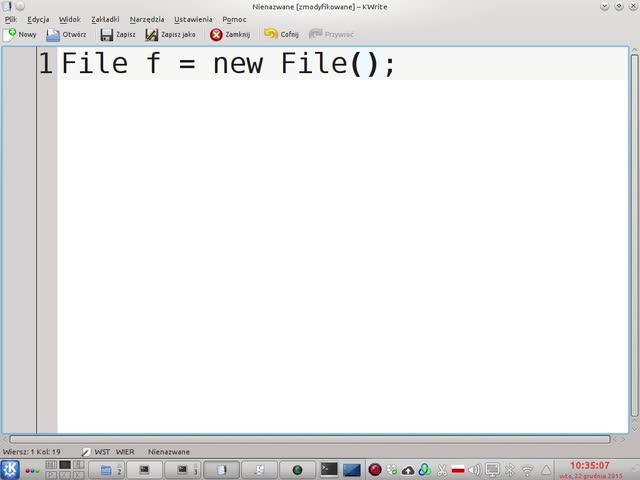640x480 pixels.
Task: Click the taskbar entry right of KWrite
Action: (260, 470)
